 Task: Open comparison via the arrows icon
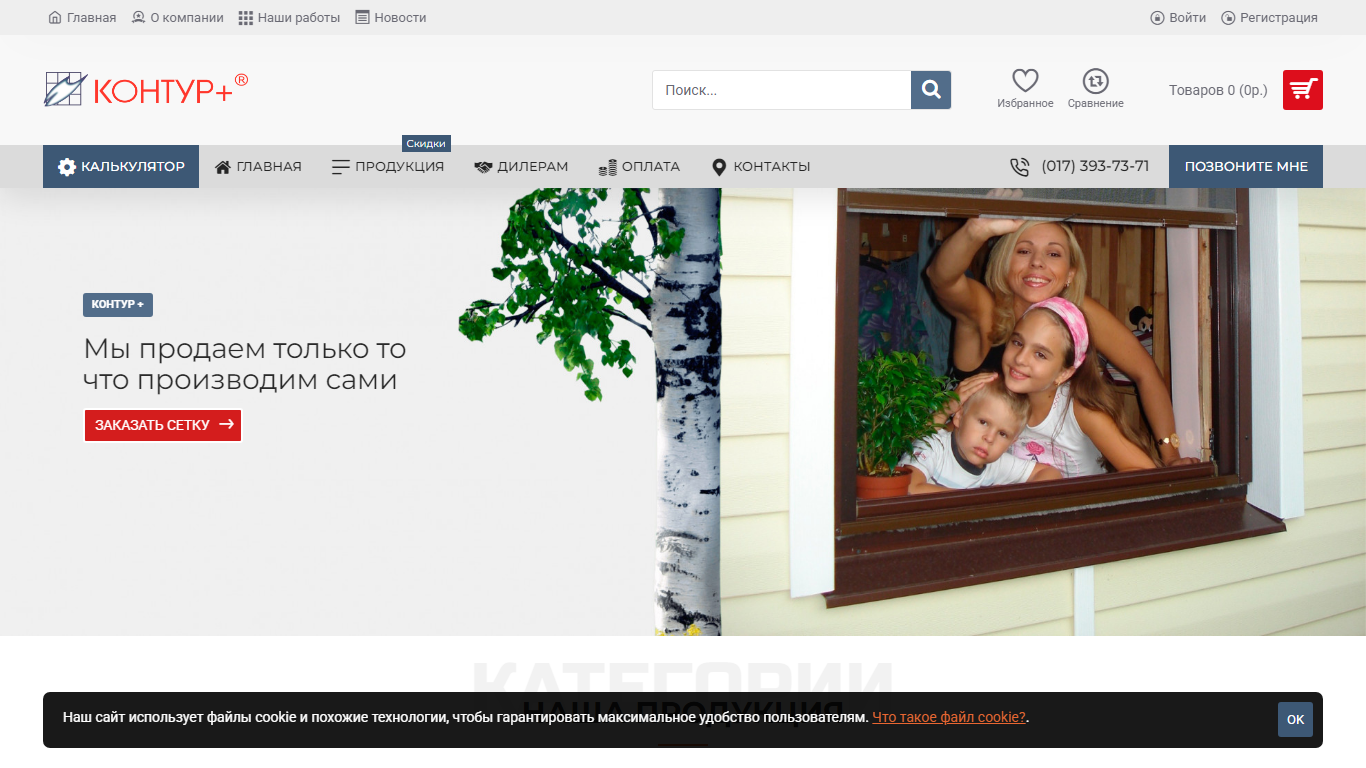pos(1095,81)
